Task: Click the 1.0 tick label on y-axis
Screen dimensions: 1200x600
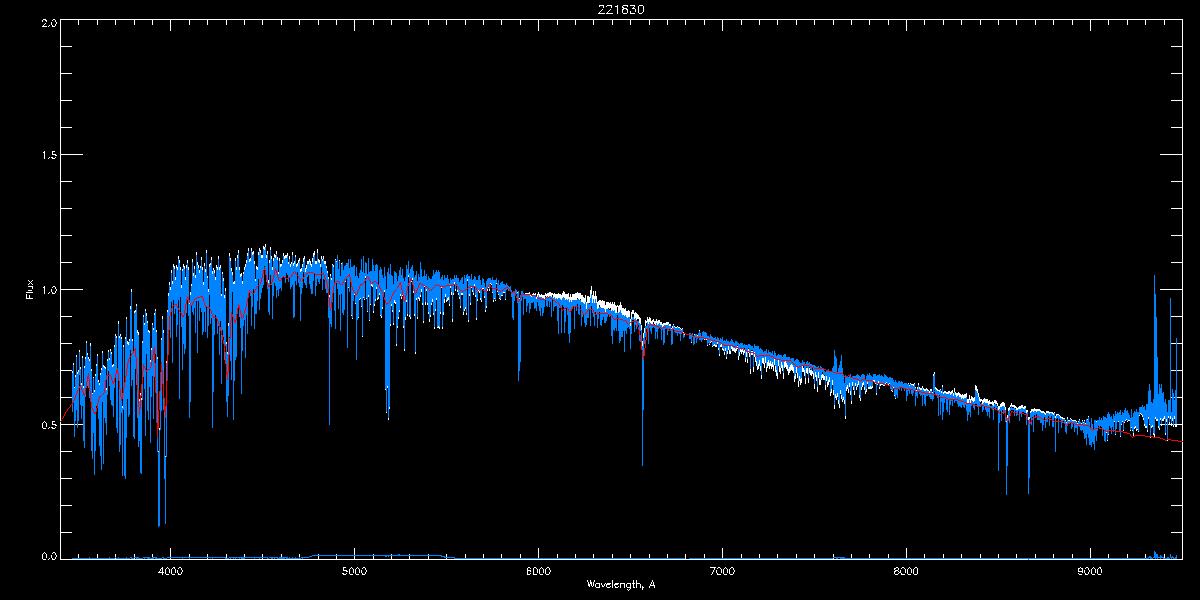Action: 49,290
